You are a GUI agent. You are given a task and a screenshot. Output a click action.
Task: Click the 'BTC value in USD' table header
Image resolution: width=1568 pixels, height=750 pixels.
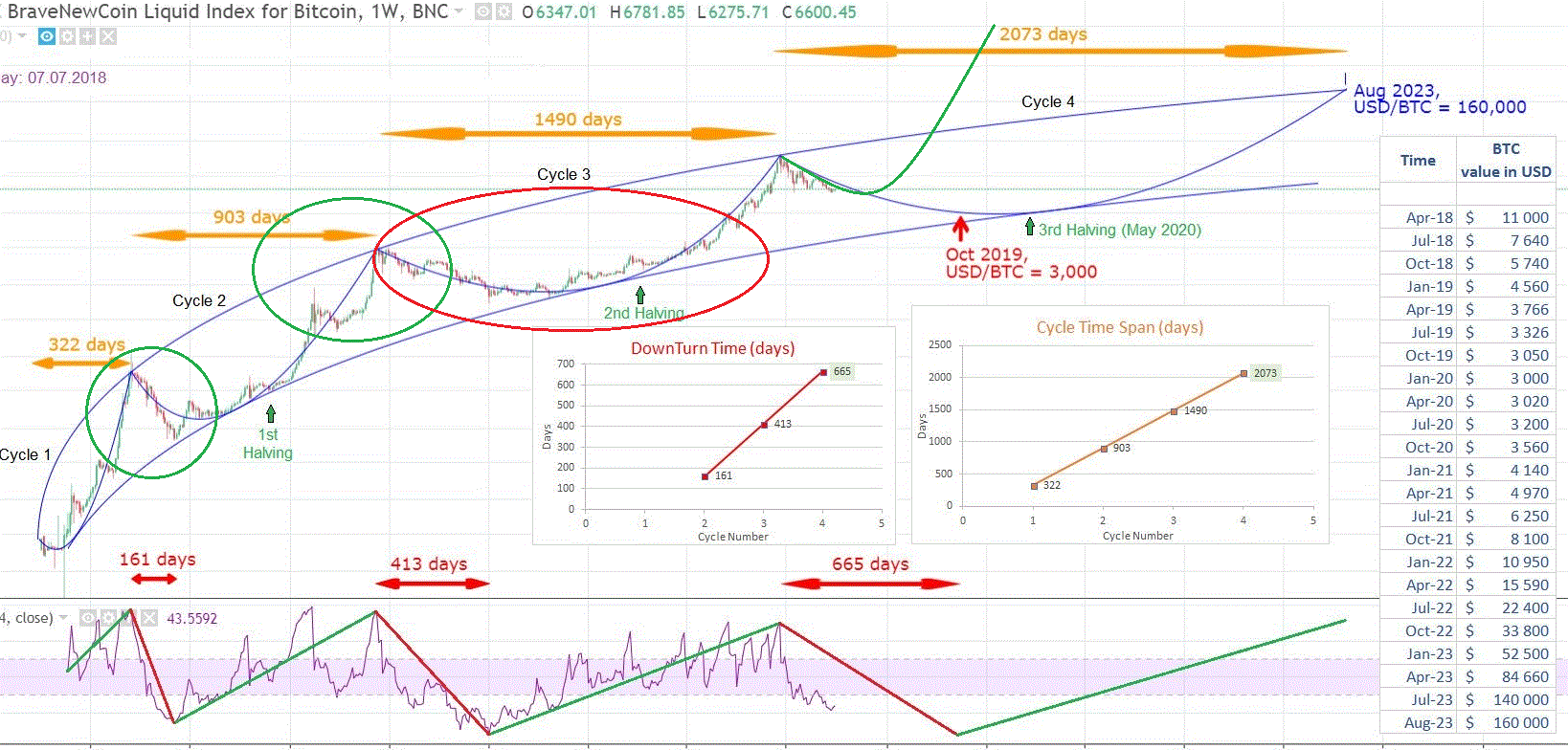pyautogui.click(x=1506, y=161)
